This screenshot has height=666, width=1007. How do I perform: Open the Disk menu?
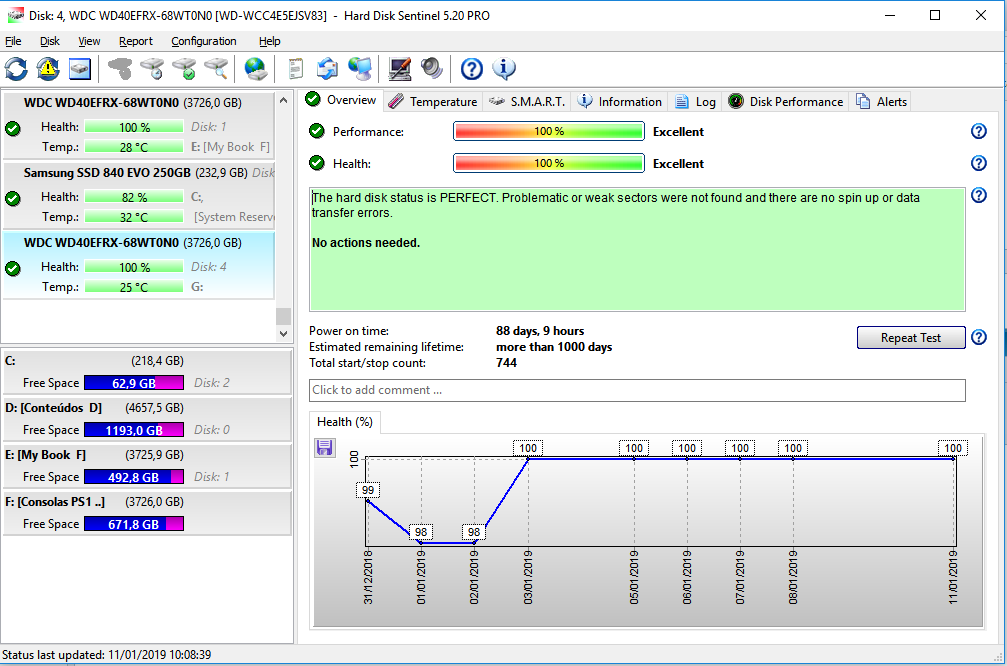[x=49, y=41]
